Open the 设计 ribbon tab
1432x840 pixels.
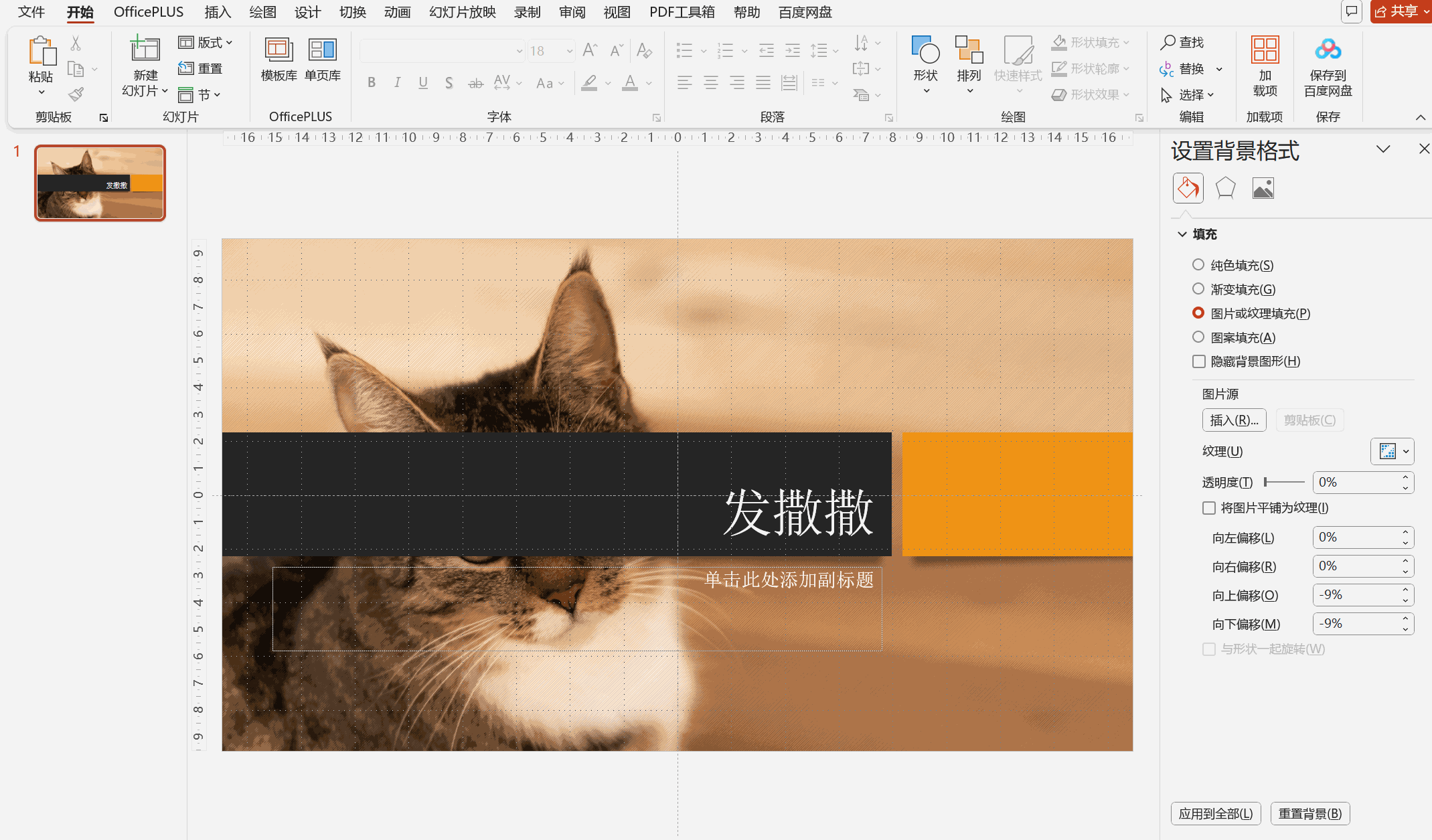[x=307, y=12]
